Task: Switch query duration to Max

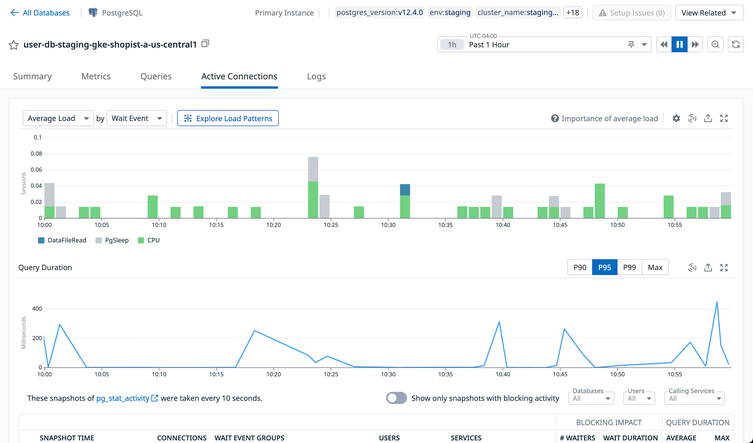Action: click(655, 267)
